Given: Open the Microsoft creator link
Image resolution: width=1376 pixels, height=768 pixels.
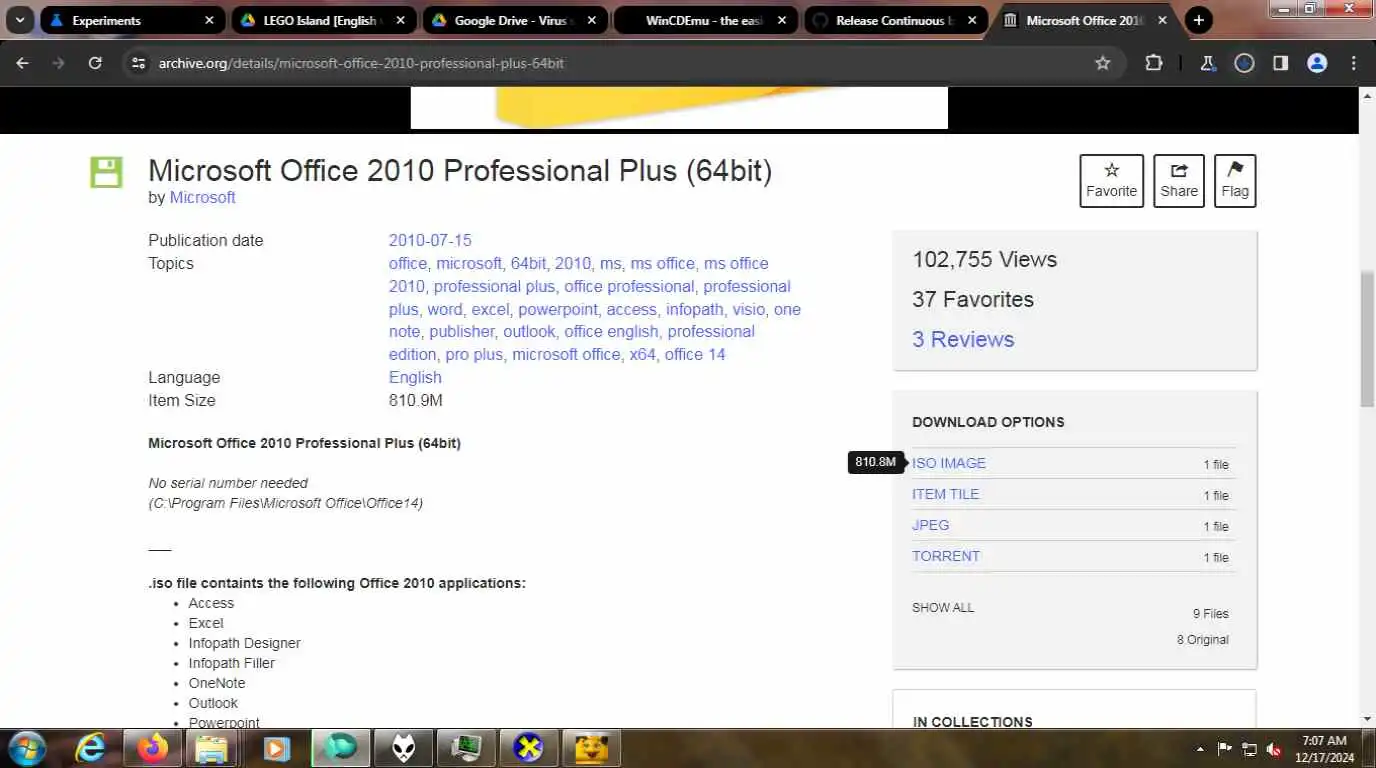Looking at the screenshot, I should point(202,198).
